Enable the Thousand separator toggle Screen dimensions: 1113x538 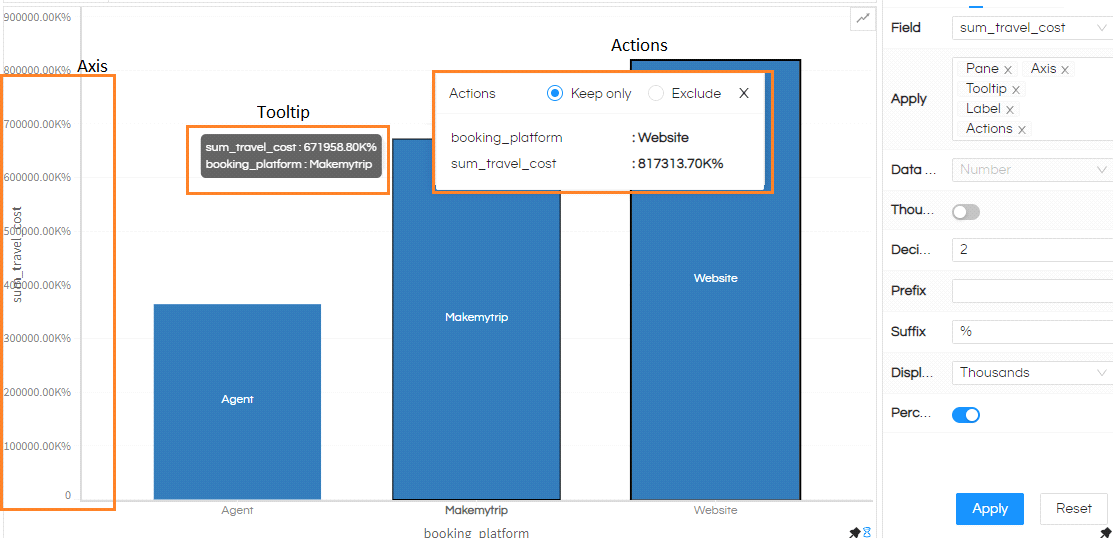[965, 212]
